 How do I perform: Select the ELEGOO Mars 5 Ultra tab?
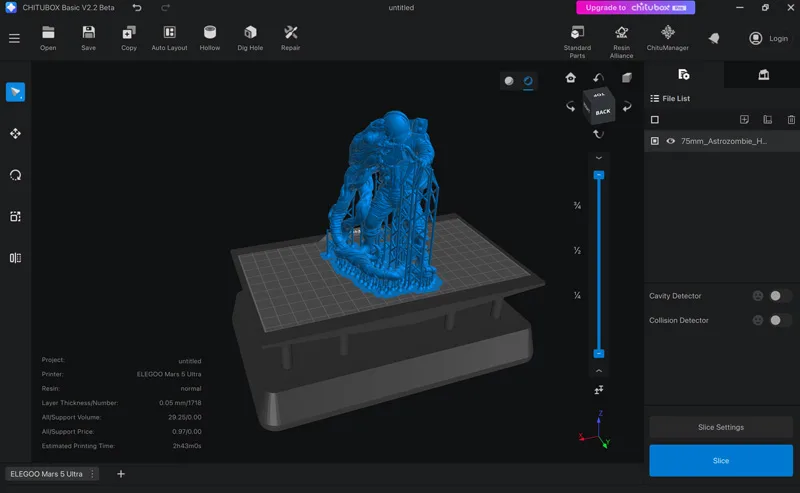tap(46, 474)
